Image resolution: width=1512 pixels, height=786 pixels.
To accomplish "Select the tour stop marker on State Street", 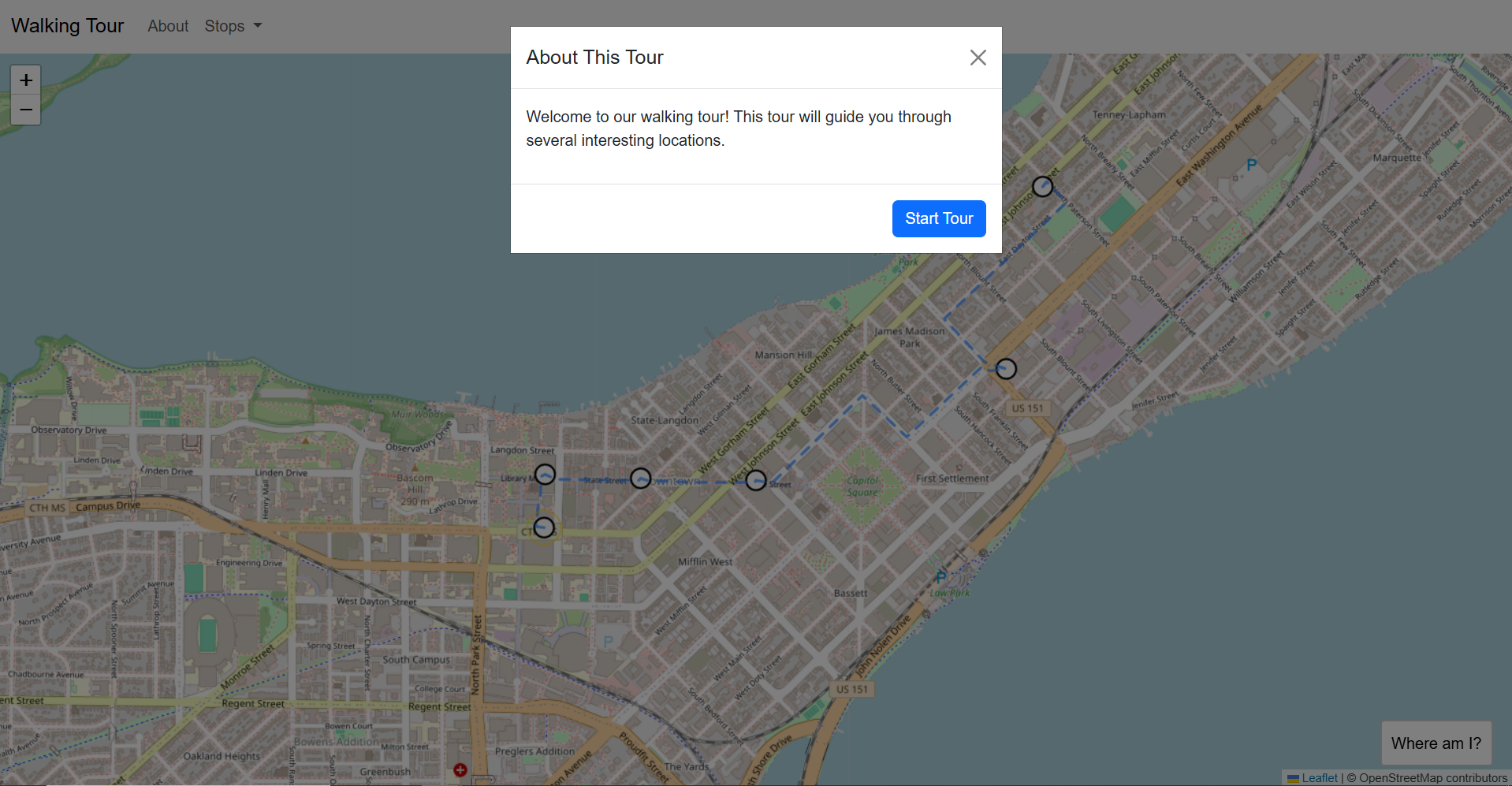I will coord(641,479).
